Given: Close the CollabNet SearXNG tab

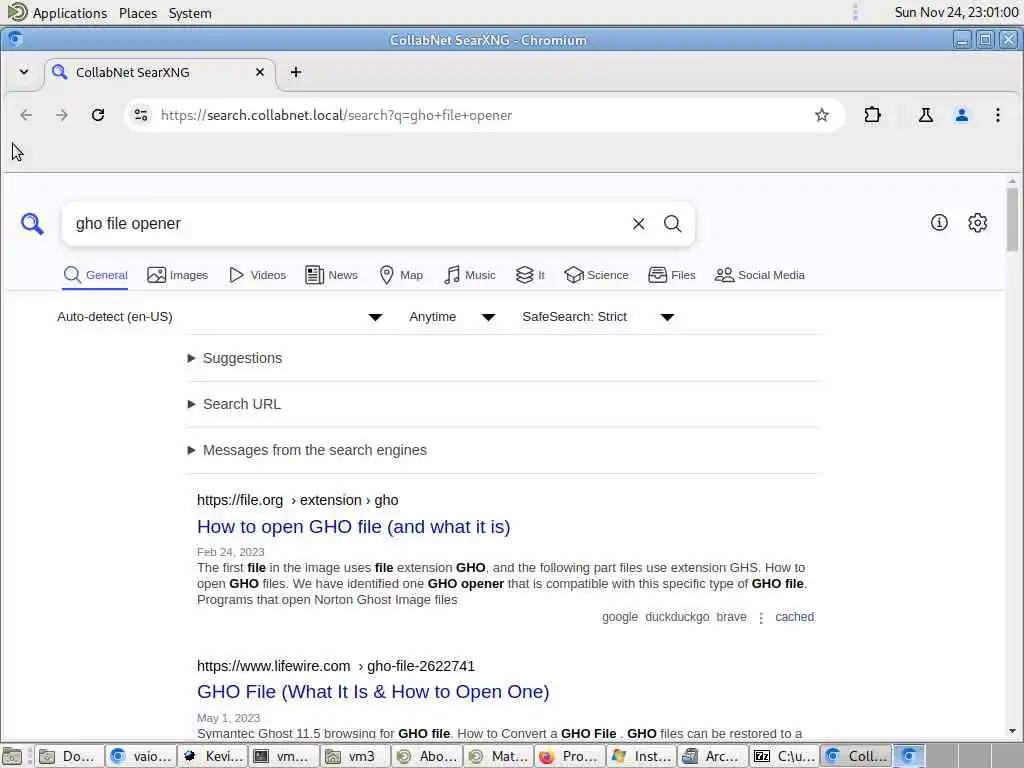Looking at the screenshot, I should click(x=260, y=72).
